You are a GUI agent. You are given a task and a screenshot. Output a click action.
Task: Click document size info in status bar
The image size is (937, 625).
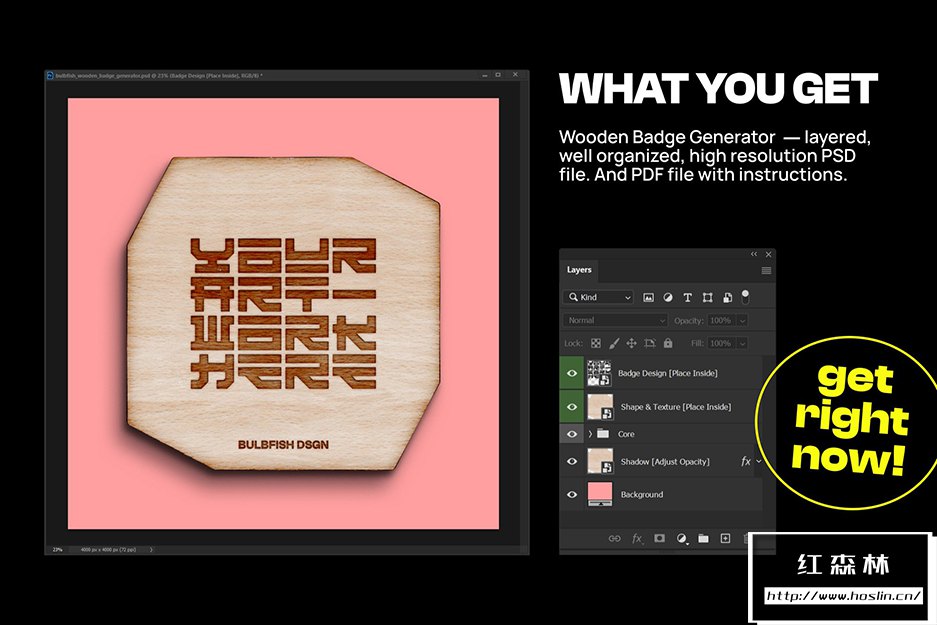[x=108, y=549]
